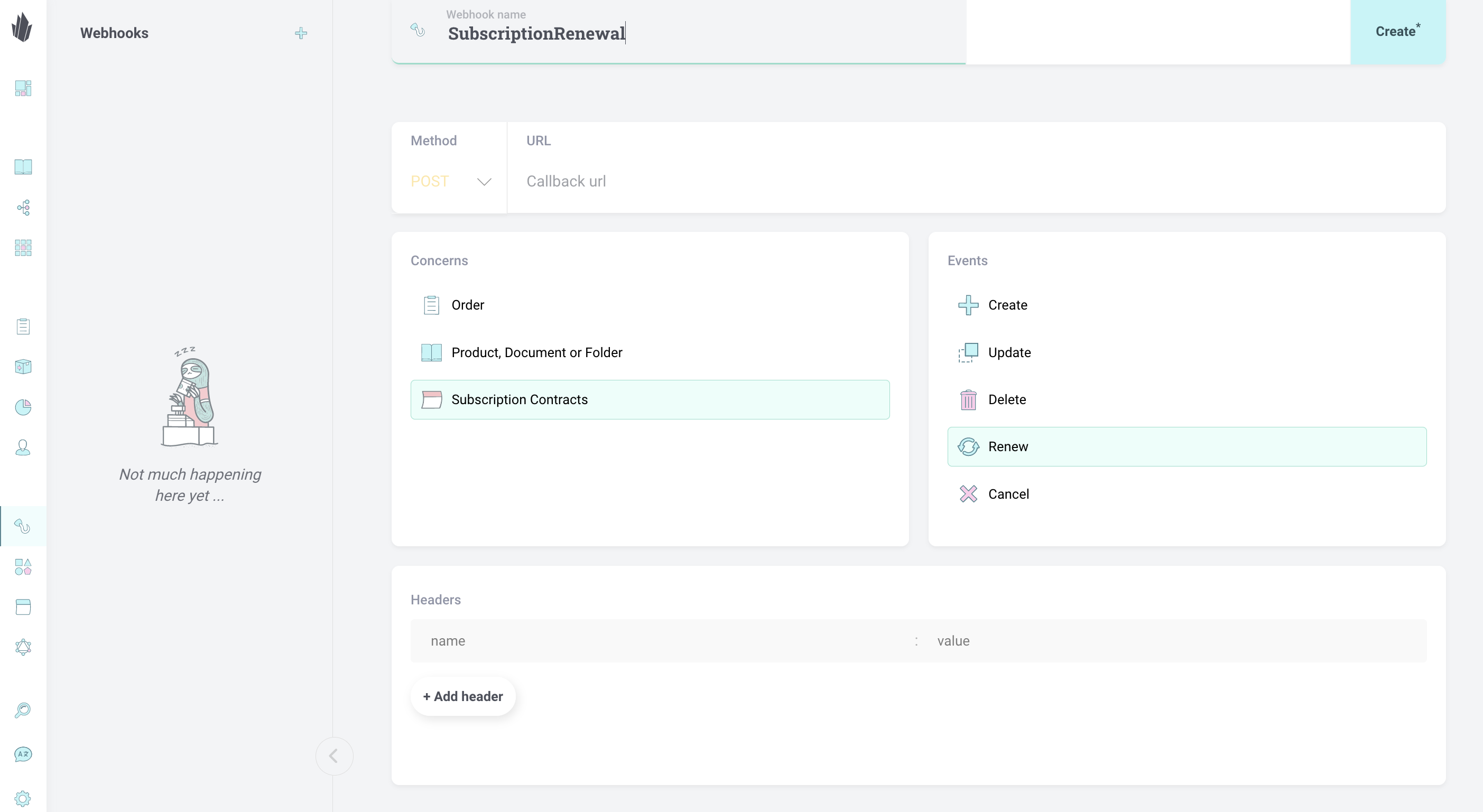Screen dimensions: 1483x812
Task: Collapse the Webhooks side panel
Action: [334, 755]
